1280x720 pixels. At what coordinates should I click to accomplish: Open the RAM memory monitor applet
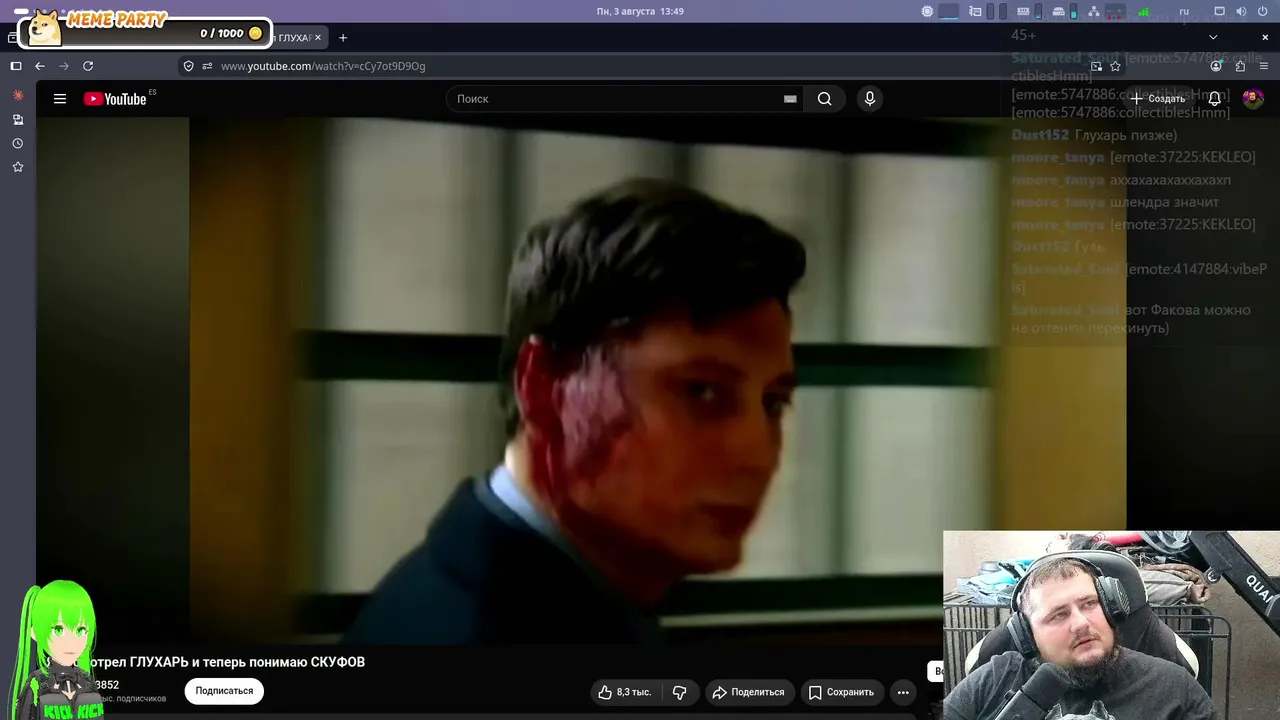point(1023,12)
